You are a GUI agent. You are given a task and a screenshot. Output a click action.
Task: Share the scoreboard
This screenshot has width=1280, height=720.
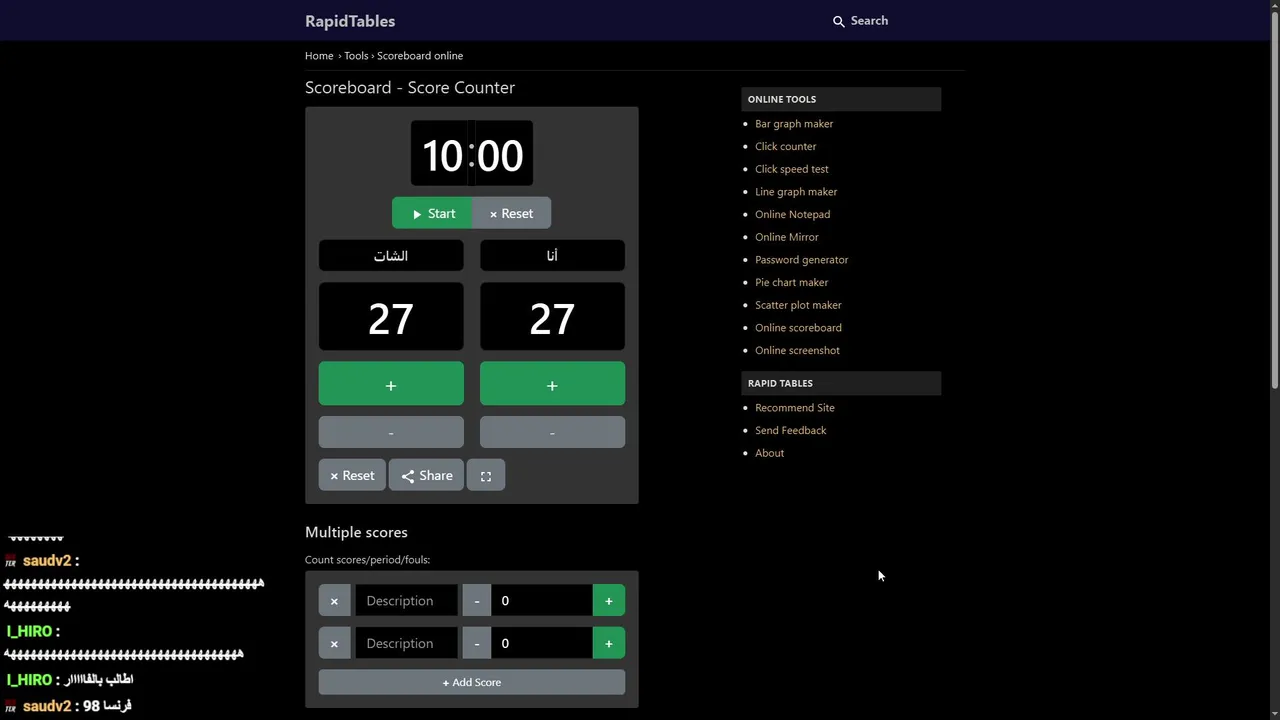427,476
